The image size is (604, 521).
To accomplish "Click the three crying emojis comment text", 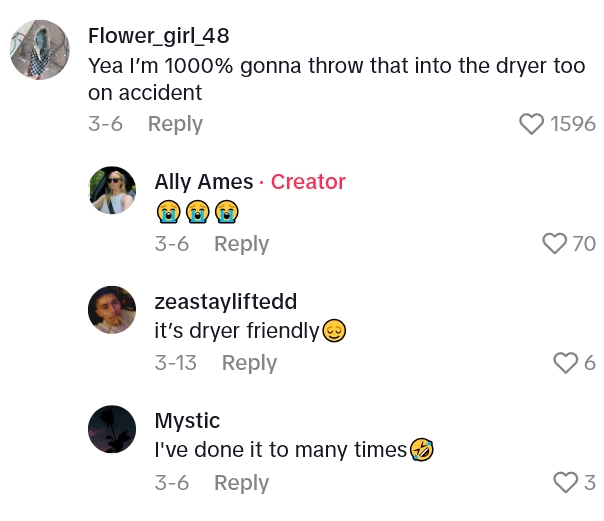I will point(198,212).
